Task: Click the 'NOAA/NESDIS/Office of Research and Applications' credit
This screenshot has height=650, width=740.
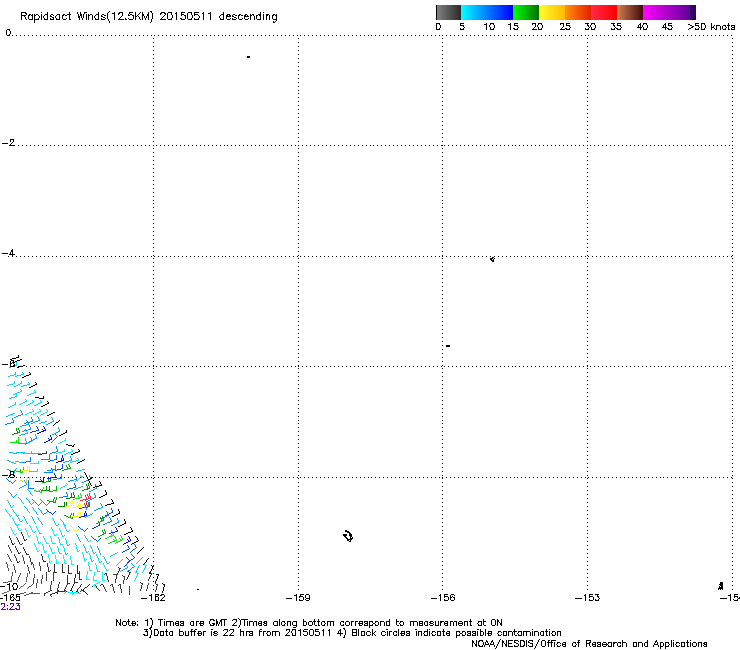Action: 589,644
